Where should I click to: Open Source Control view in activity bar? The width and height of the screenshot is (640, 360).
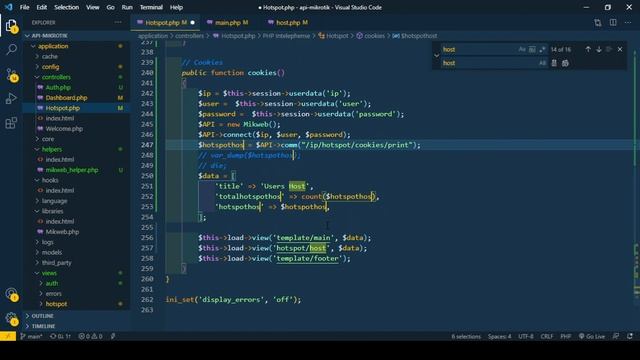pos(11,74)
